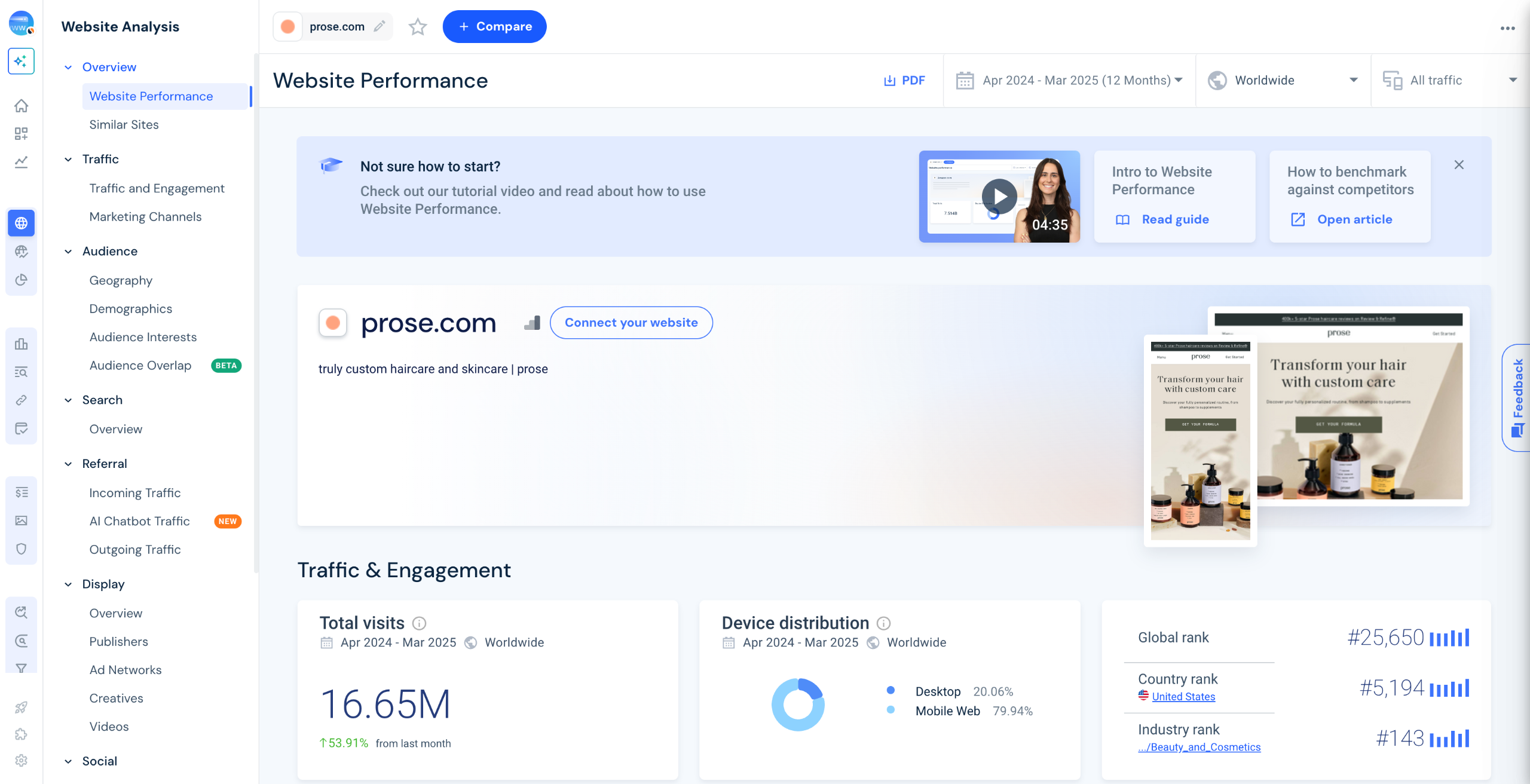This screenshot has width=1530, height=784.
Task: Open Marketing Channels page
Action: pyautogui.click(x=145, y=216)
